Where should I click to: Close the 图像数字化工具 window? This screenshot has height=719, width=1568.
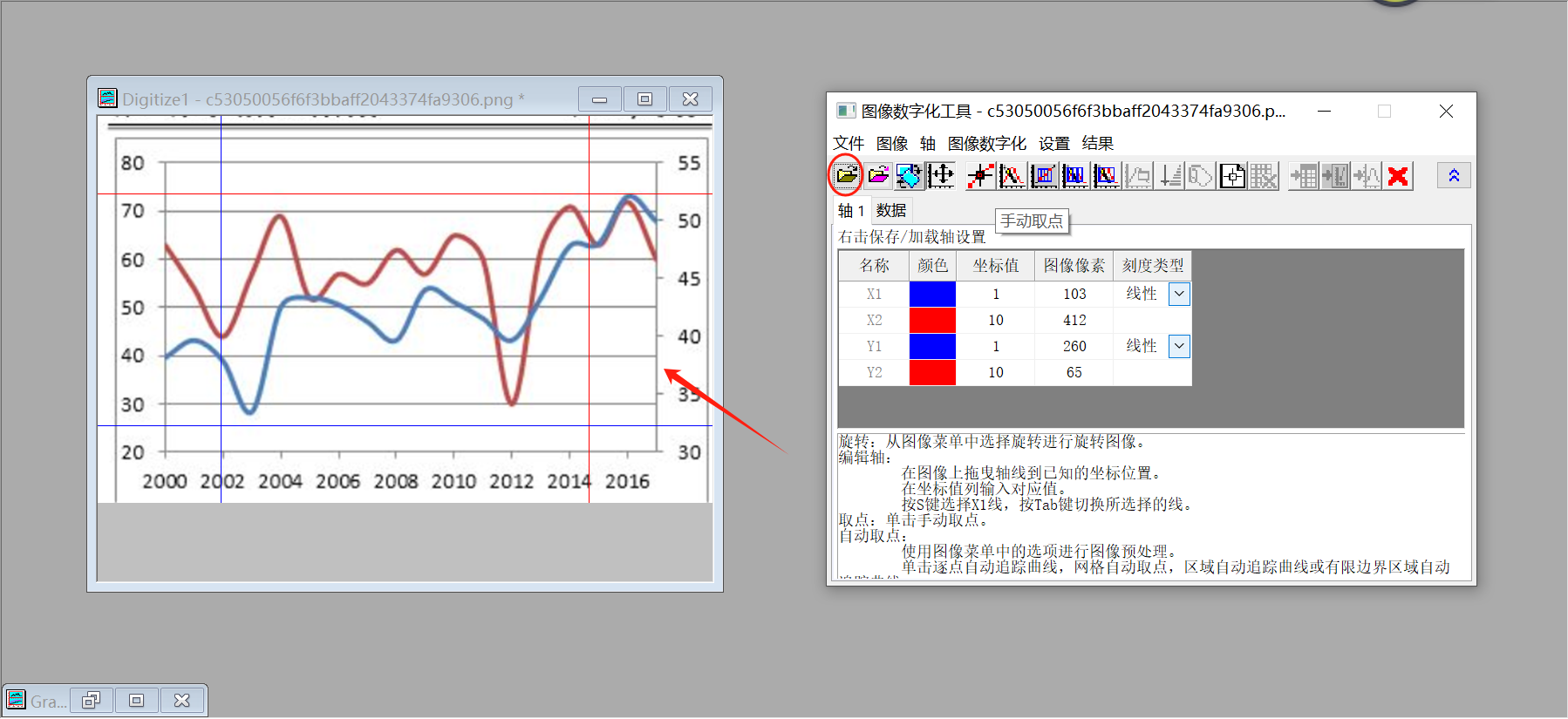click(x=1446, y=112)
